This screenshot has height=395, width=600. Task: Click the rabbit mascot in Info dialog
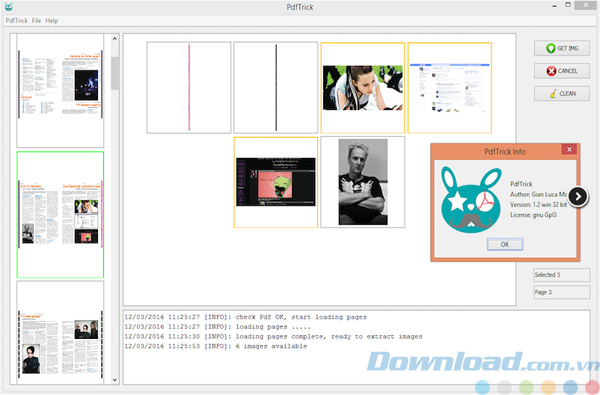(471, 200)
